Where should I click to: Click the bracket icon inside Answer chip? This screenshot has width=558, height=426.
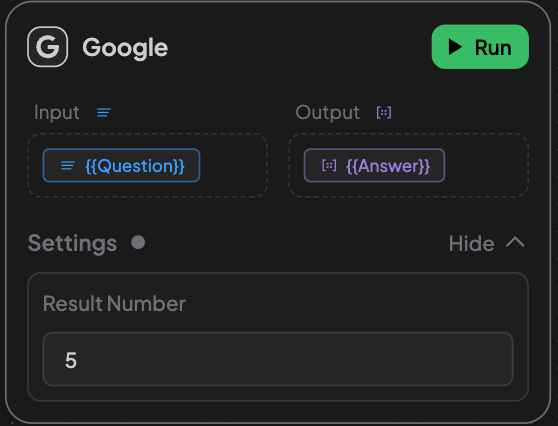(x=329, y=165)
